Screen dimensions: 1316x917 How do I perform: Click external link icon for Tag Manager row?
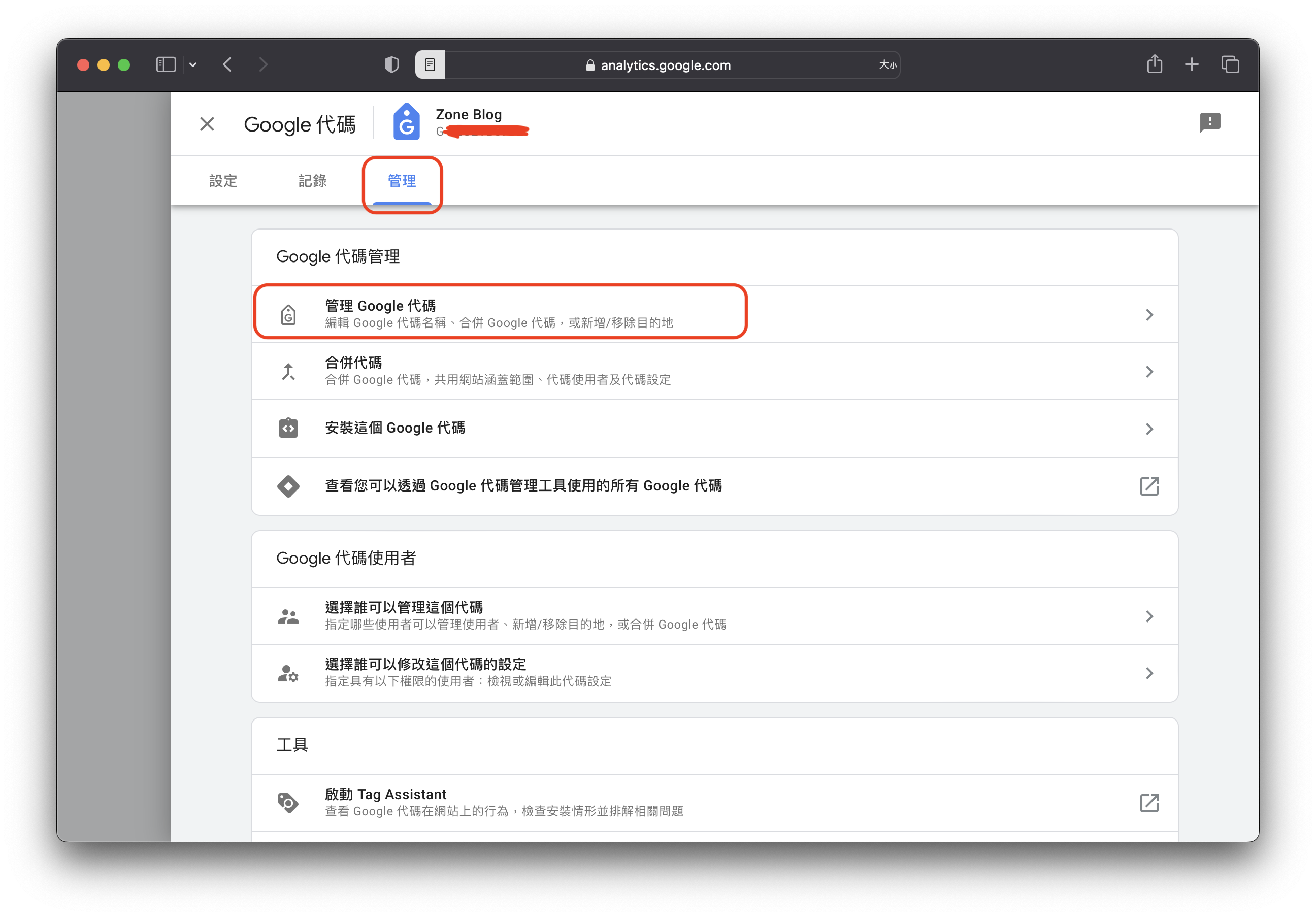[1148, 486]
